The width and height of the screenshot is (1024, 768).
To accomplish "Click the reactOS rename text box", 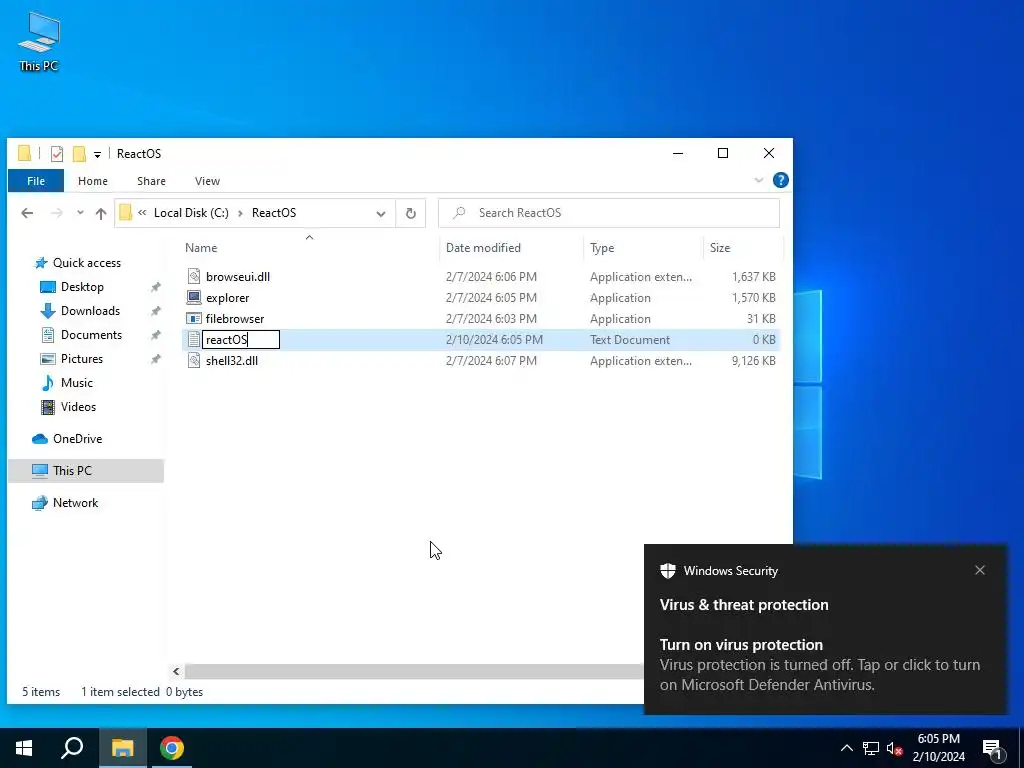I will pos(240,340).
